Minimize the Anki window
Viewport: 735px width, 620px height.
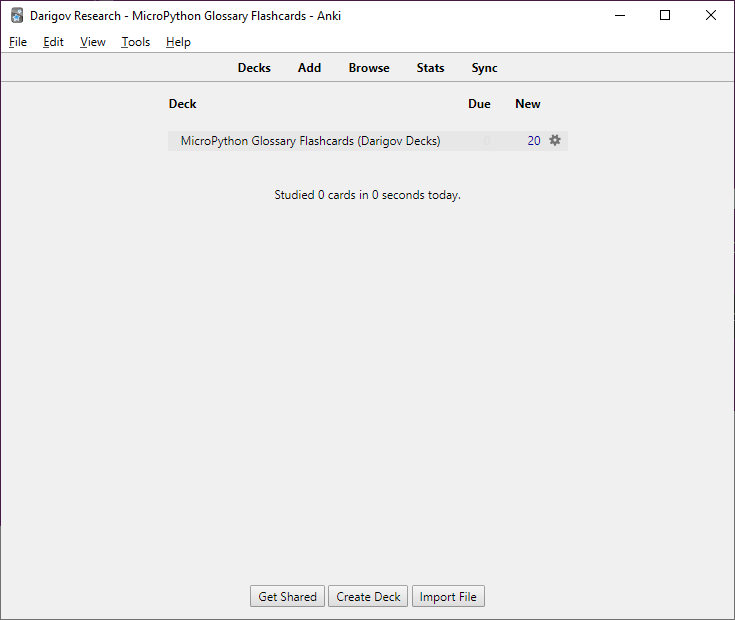pyautogui.click(x=620, y=15)
